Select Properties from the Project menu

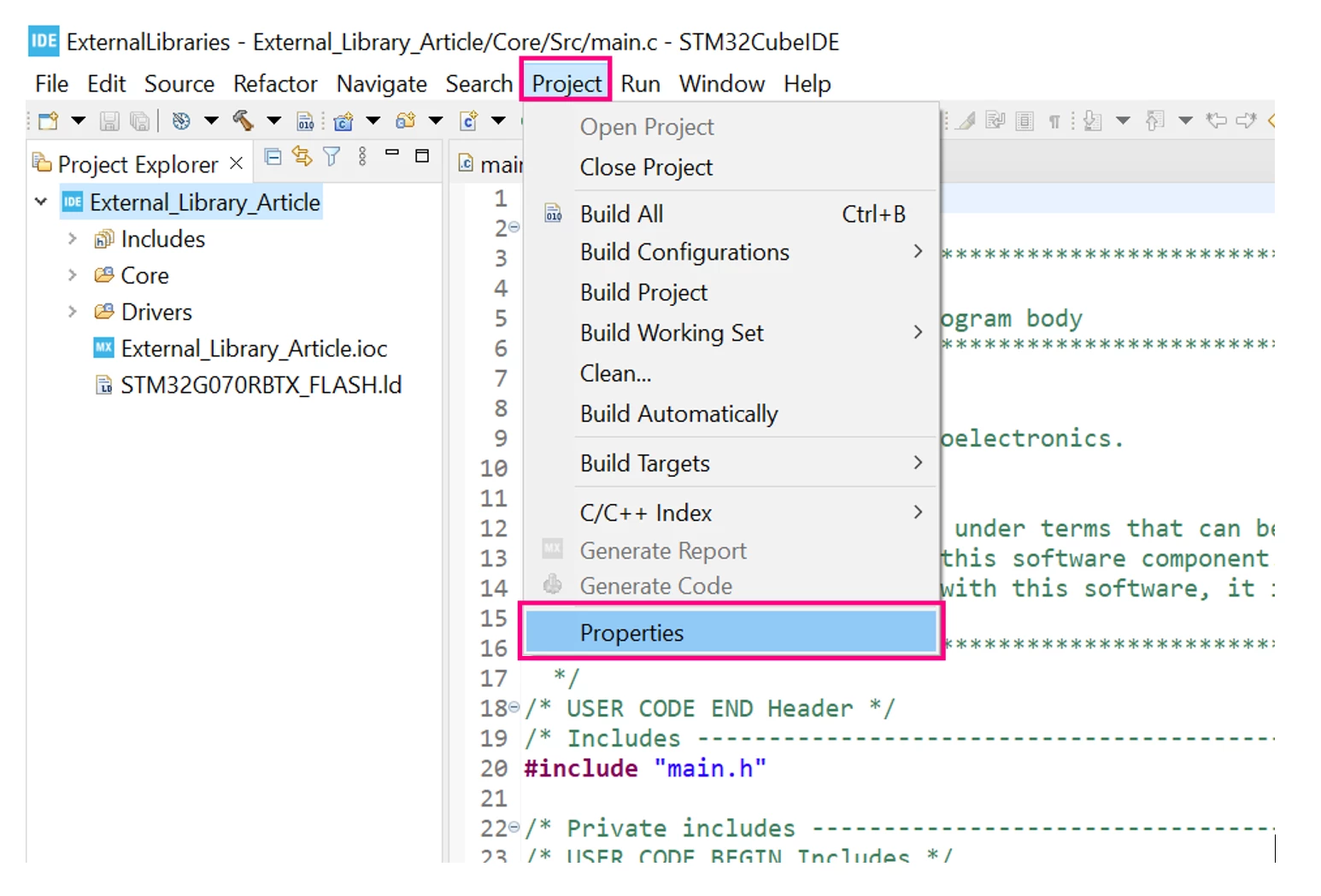(x=731, y=632)
